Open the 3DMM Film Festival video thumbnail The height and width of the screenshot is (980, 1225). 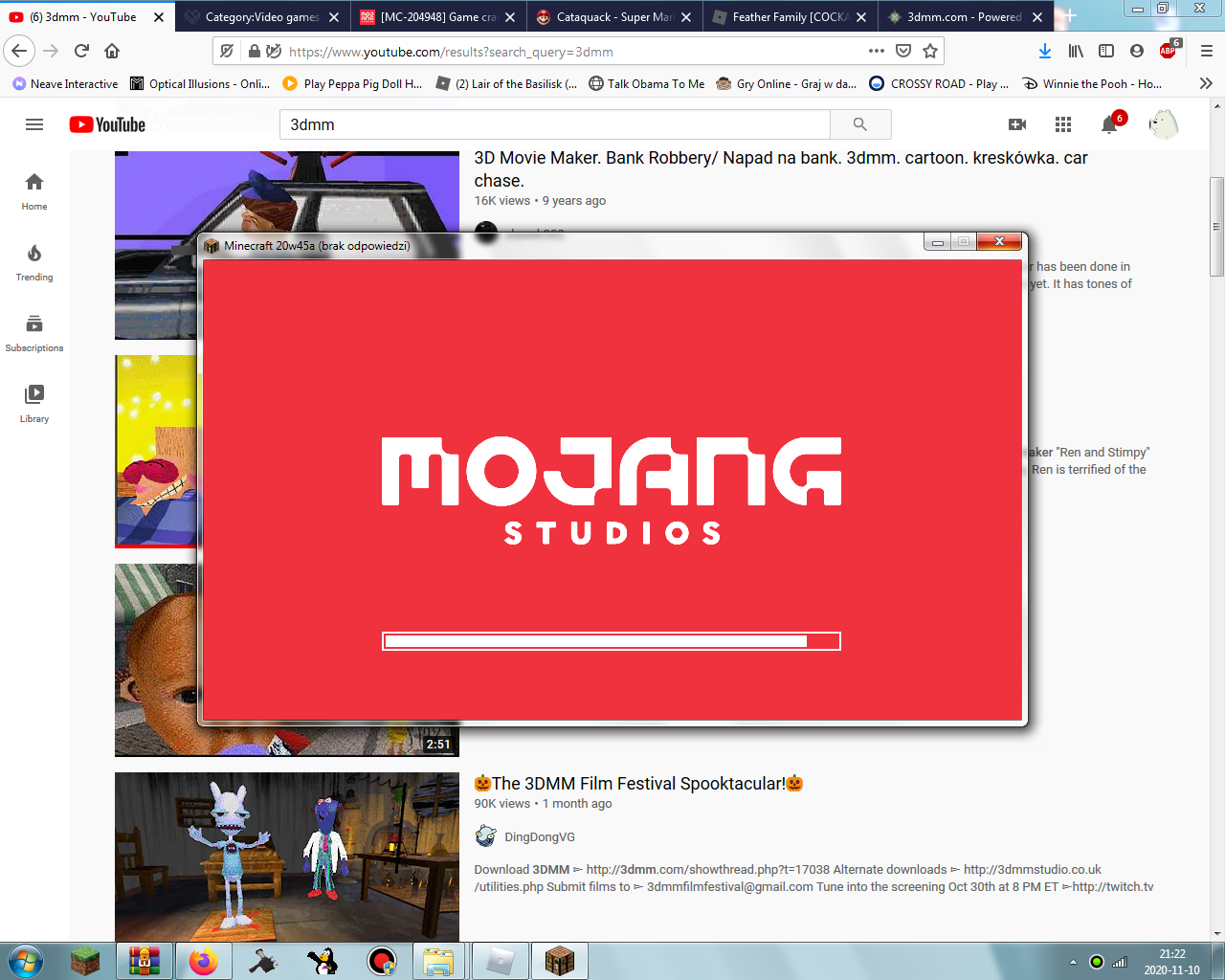coord(287,857)
